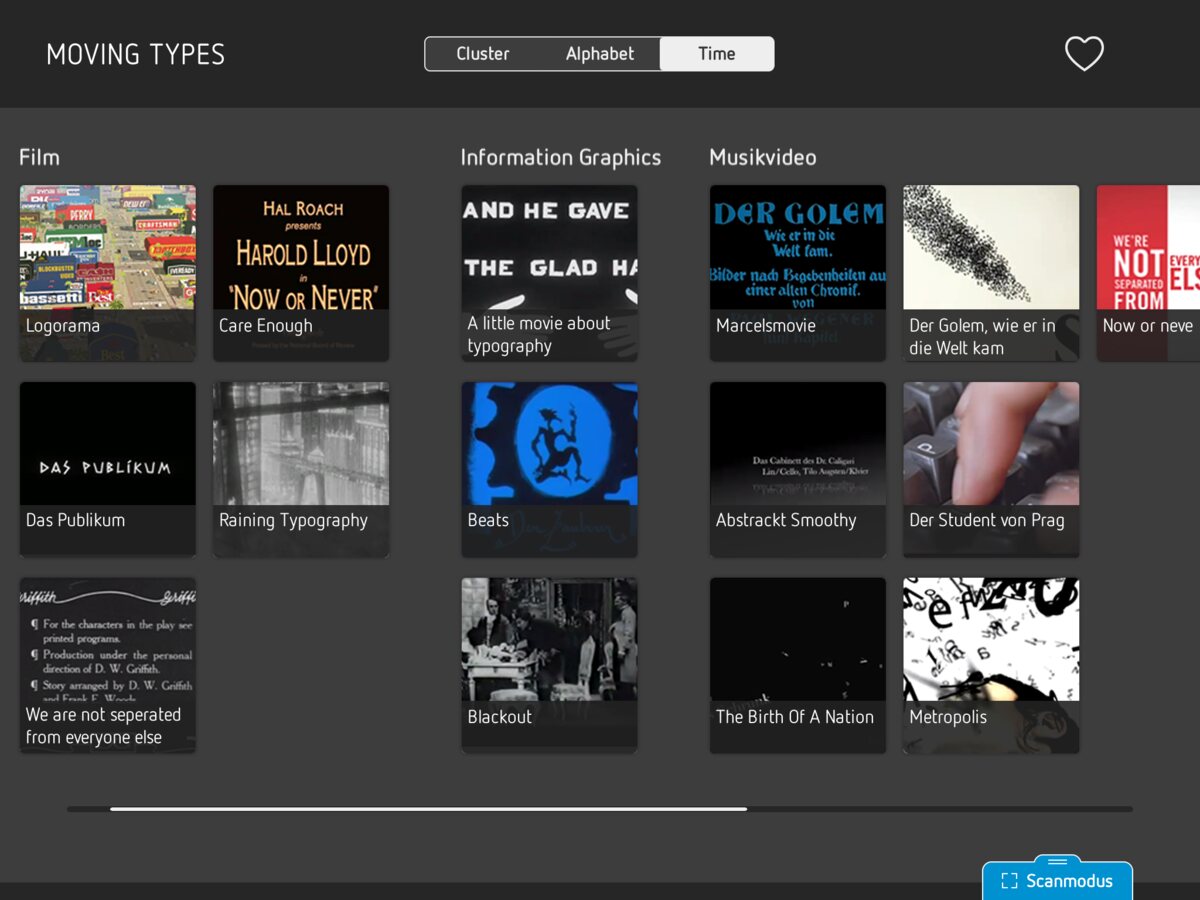
Task: Select the Time view tab
Action: click(x=717, y=54)
